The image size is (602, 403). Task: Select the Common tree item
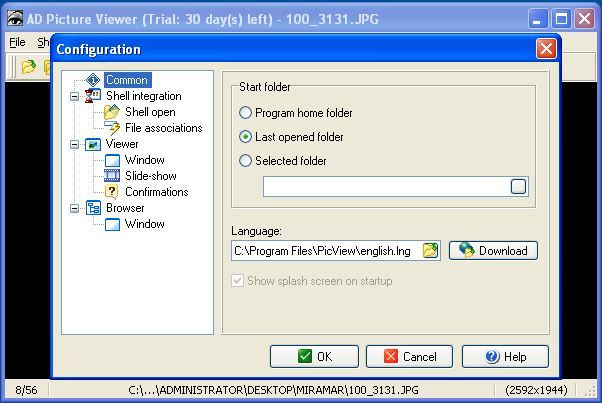[x=128, y=80]
